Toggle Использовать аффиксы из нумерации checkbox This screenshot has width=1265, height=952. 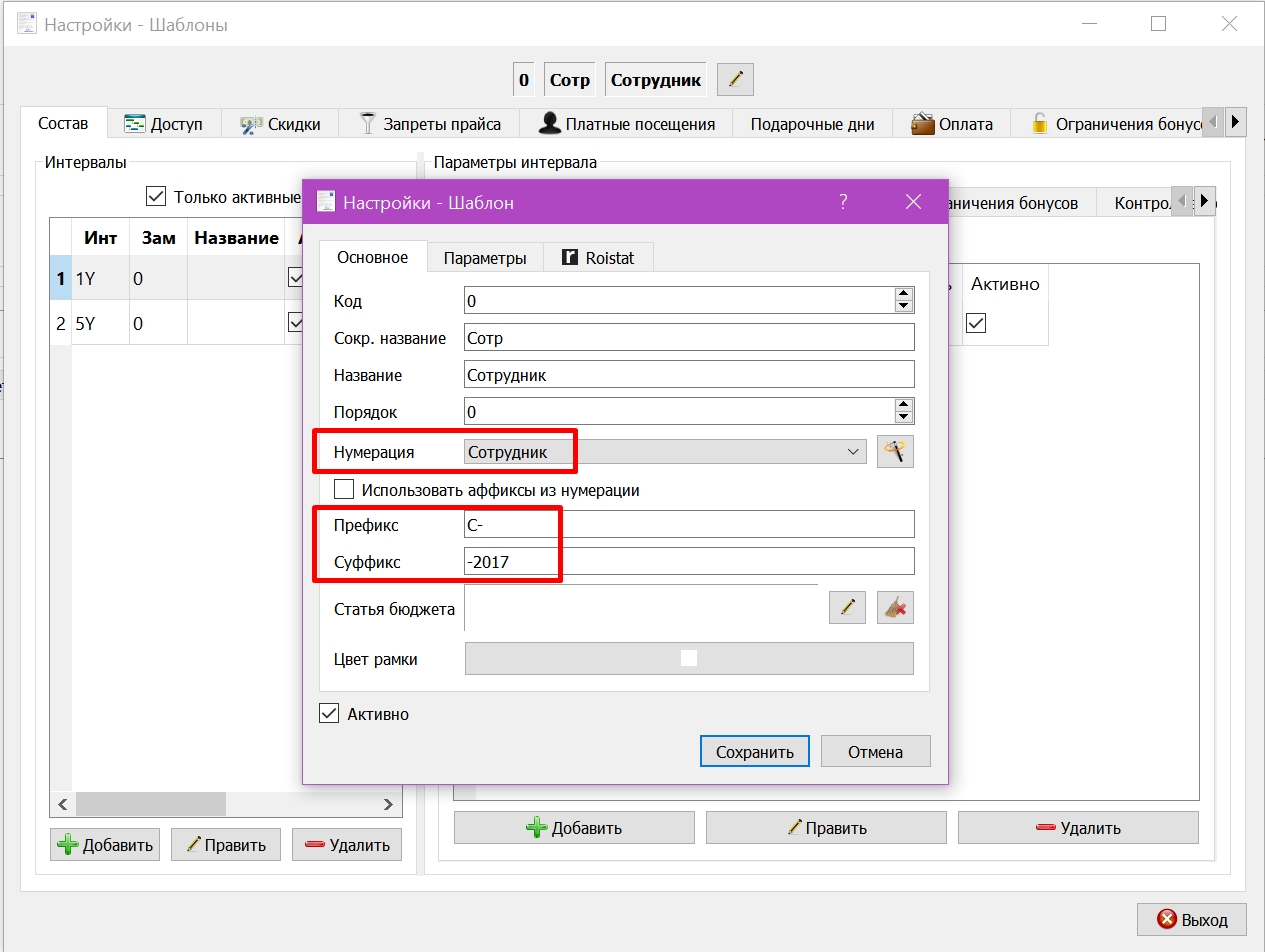pos(344,490)
